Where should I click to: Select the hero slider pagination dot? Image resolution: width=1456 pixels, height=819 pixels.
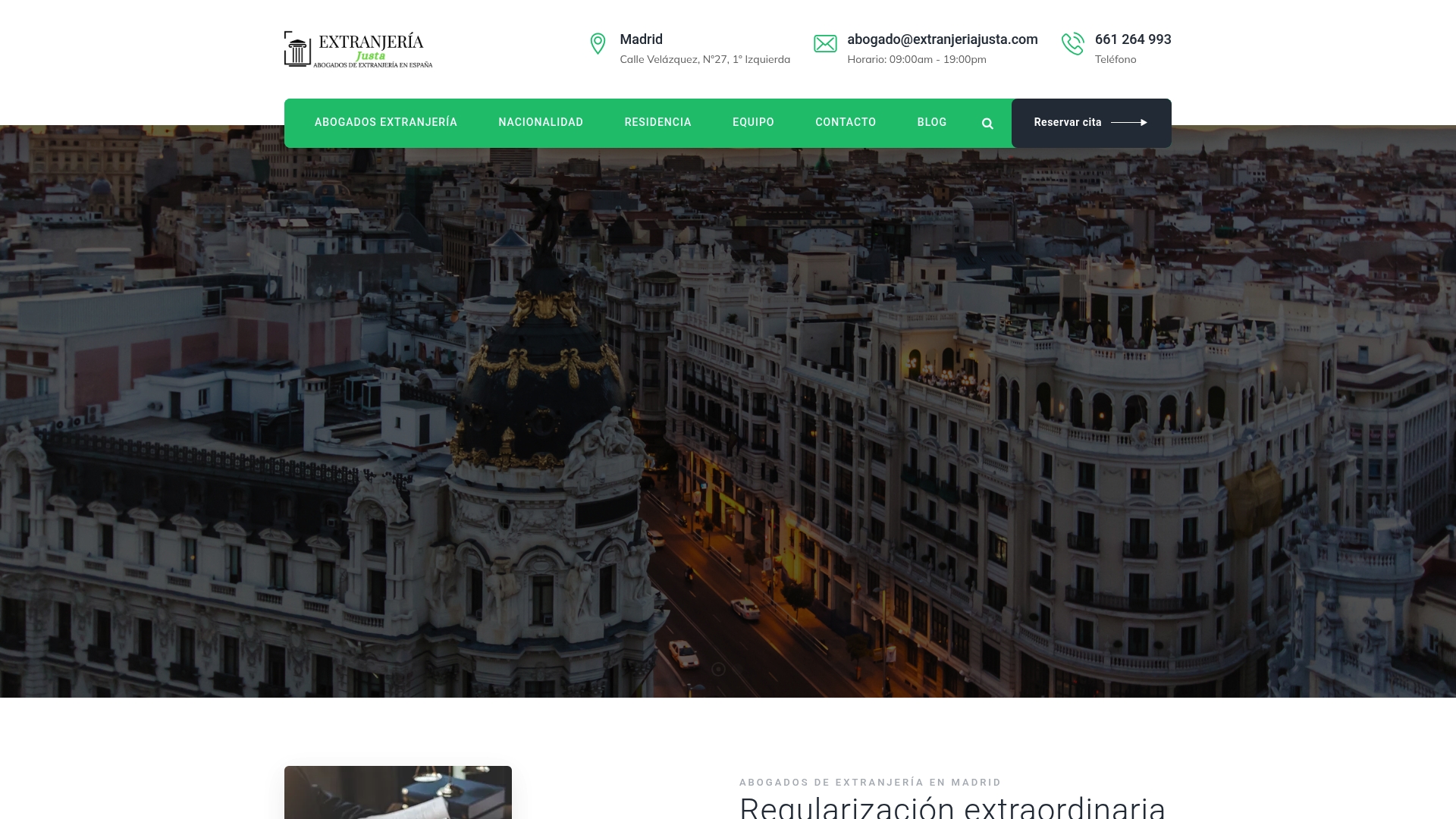click(x=718, y=669)
